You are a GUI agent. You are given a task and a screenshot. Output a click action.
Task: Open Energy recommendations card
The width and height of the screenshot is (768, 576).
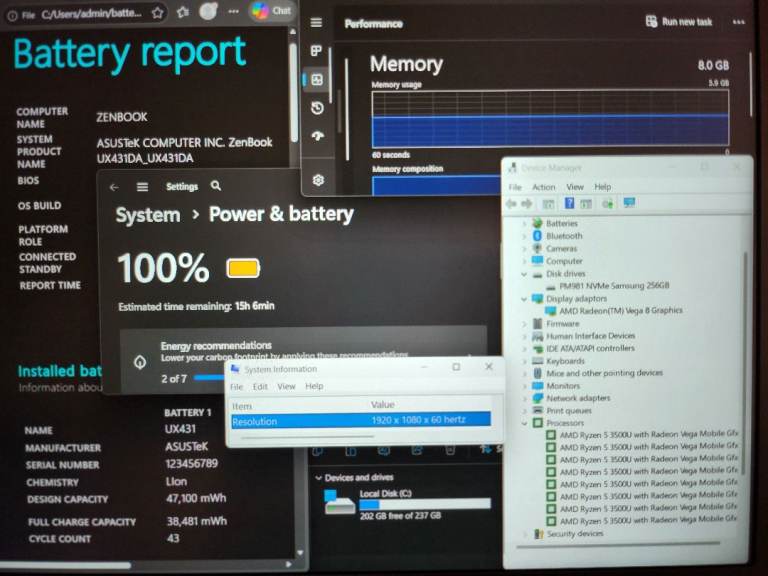(303, 361)
